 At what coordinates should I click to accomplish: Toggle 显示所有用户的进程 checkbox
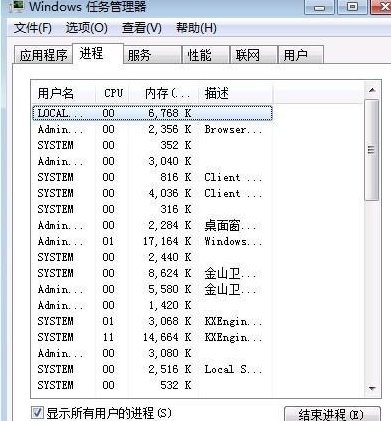pos(37,413)
